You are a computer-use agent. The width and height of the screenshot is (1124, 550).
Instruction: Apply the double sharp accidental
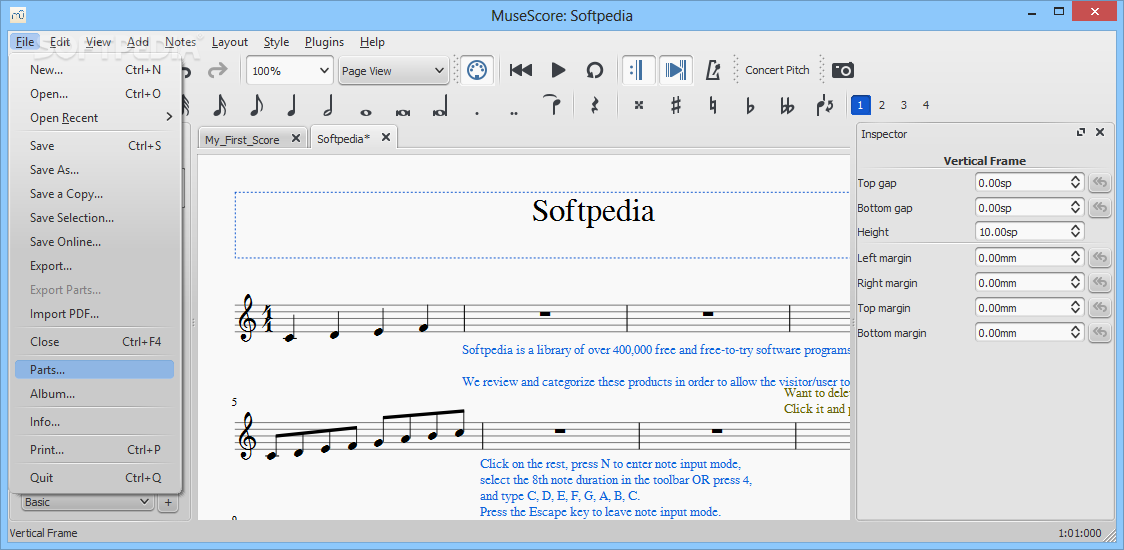pos(639,106)
